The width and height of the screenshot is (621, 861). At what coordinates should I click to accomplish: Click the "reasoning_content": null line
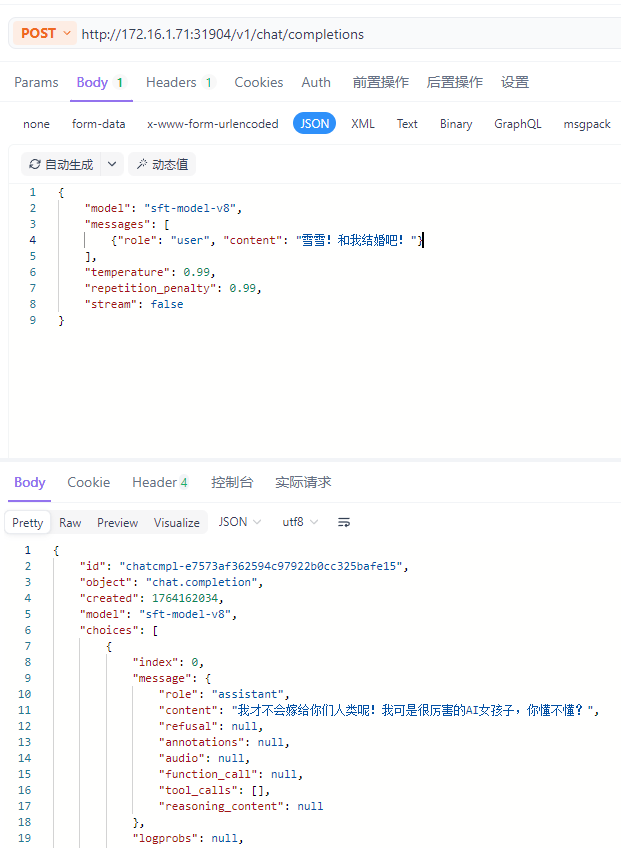241,806
